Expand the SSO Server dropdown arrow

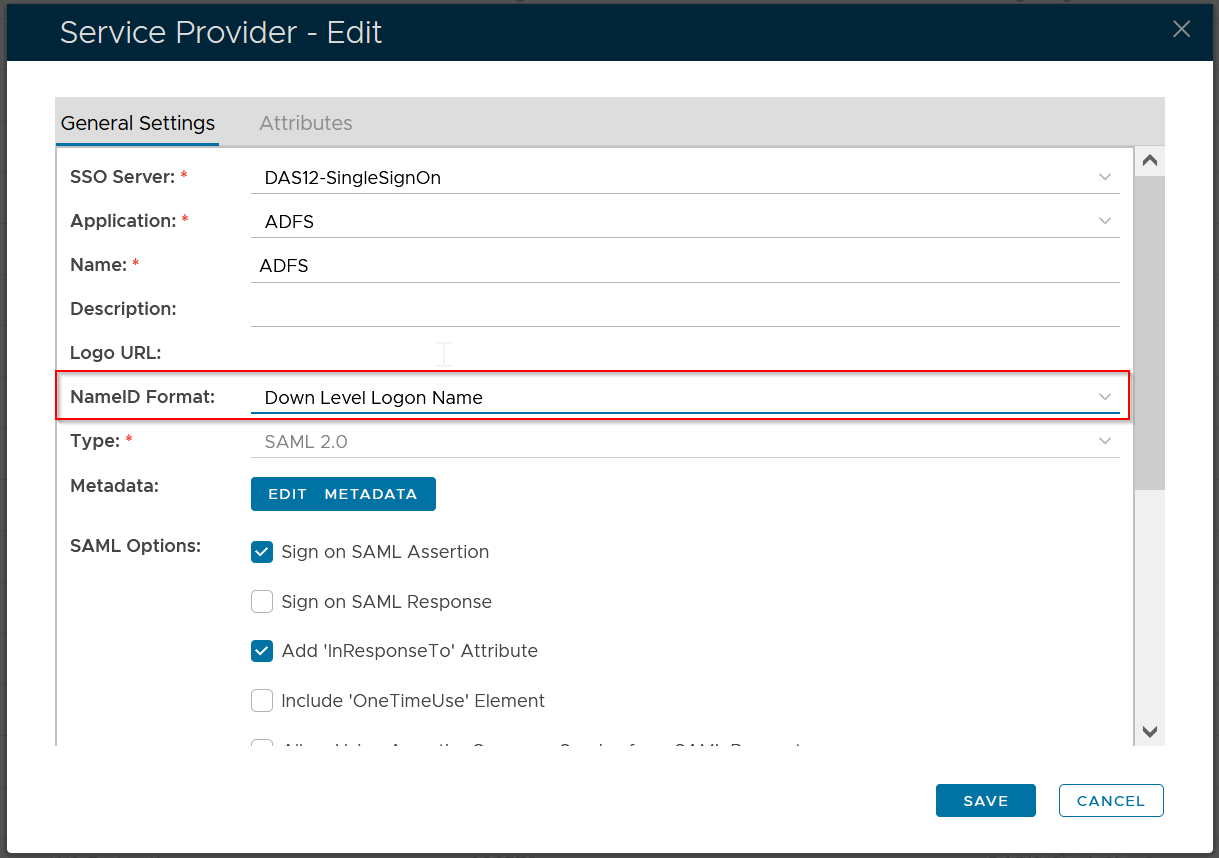click(x=1104, y=177)
